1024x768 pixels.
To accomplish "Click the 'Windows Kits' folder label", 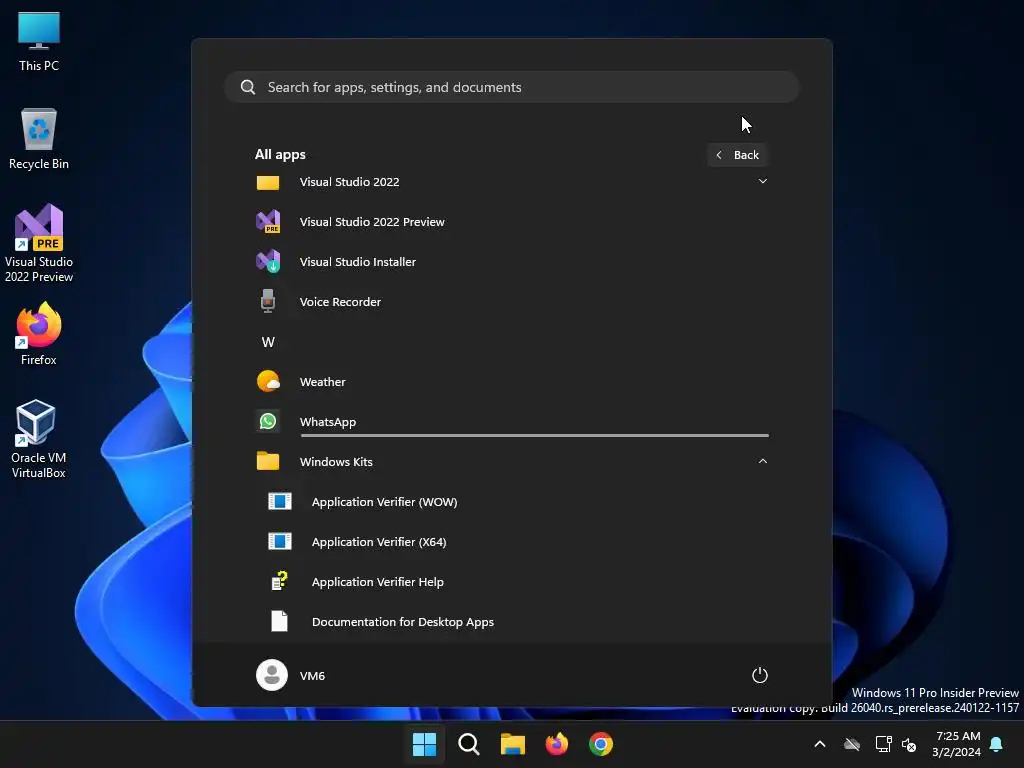I will point(336,462).
